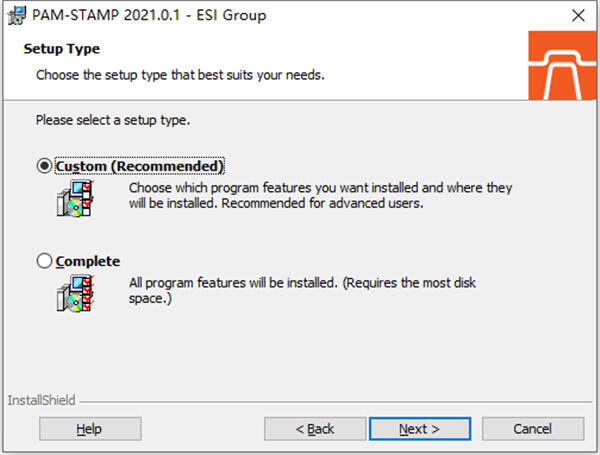Click the Custom option description text
Viewport: 600px width, 455px height.
[x=320, y=195]
